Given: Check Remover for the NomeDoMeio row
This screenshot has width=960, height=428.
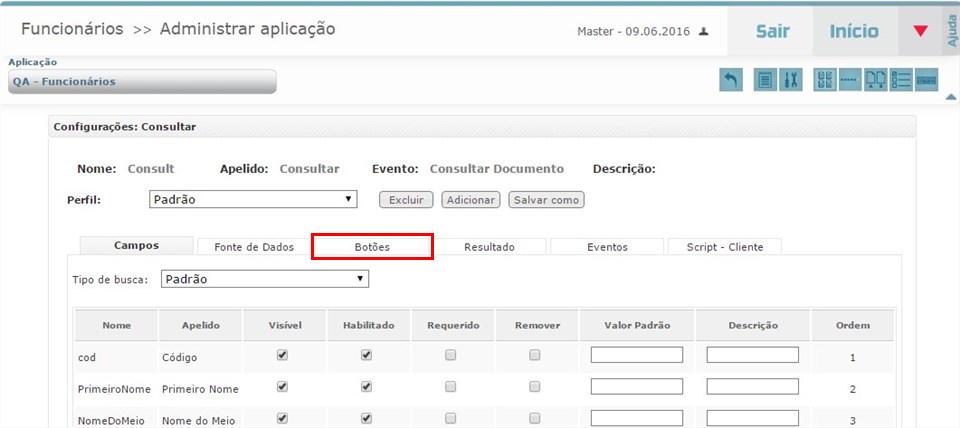Looking at the screenshot, I should point(534,419).
